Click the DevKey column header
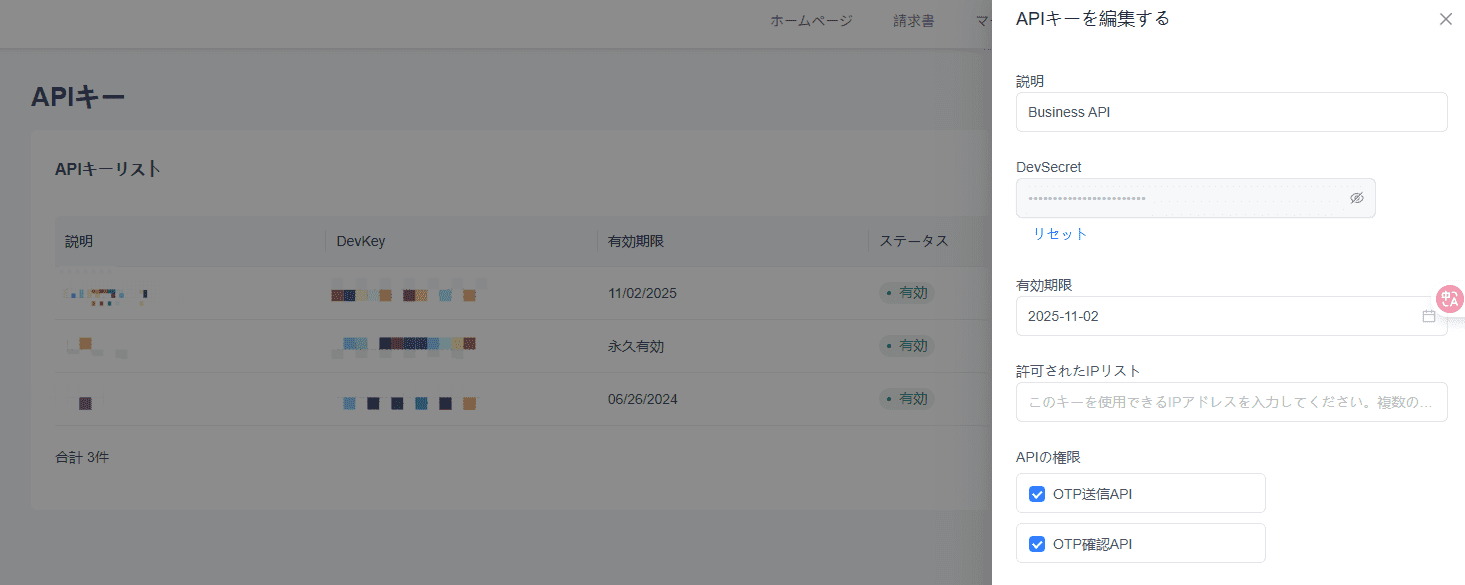Image resolution: width=1465 pixels, height=585 pixels. point(361,241)
